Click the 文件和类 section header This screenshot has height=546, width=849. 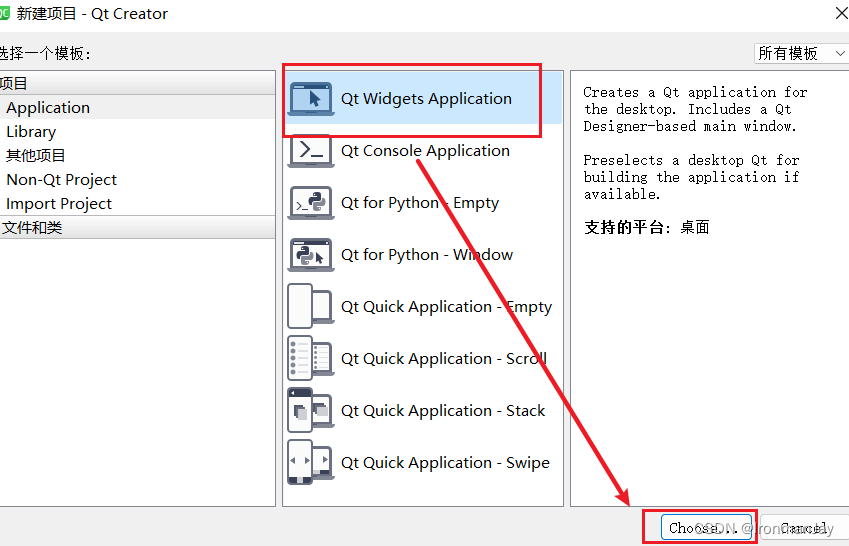coord(138,228)
